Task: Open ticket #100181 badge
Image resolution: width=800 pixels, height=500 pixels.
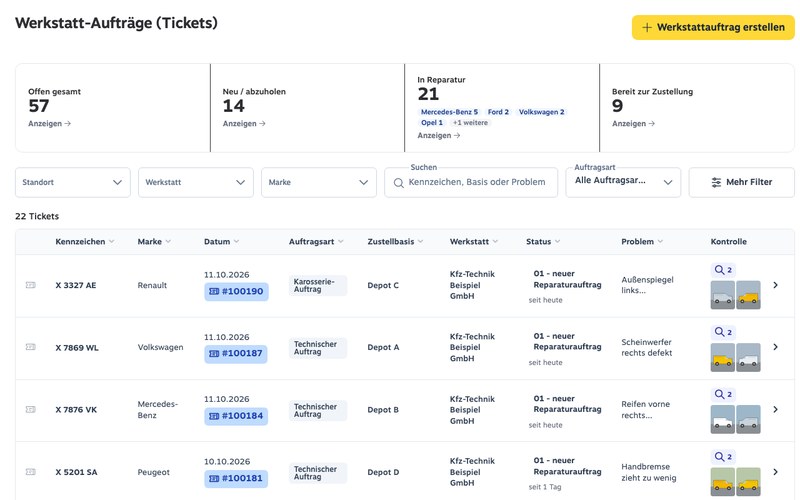Action: coord(236,479)
